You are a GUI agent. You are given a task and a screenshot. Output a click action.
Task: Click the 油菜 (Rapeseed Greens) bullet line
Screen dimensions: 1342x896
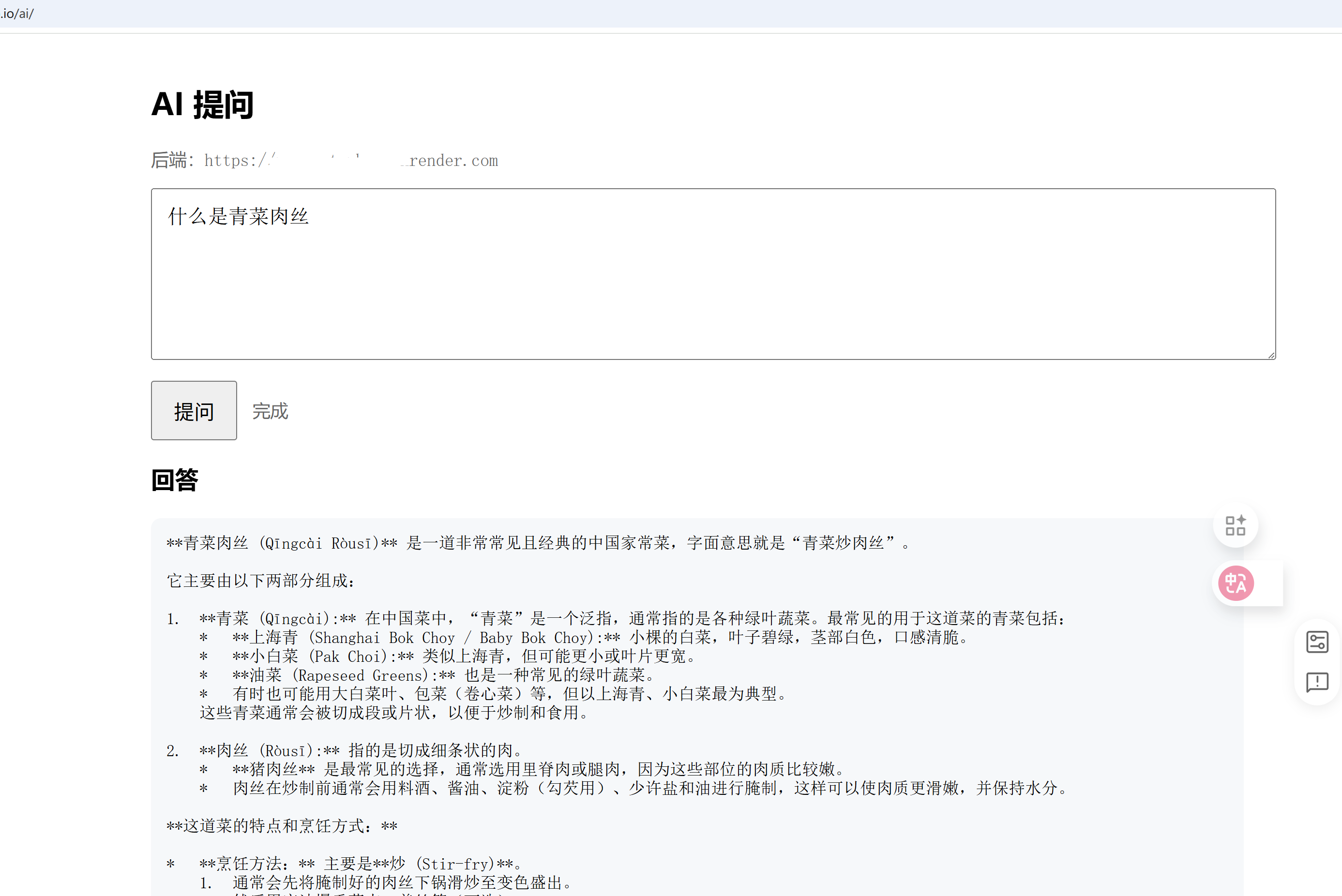443,675
